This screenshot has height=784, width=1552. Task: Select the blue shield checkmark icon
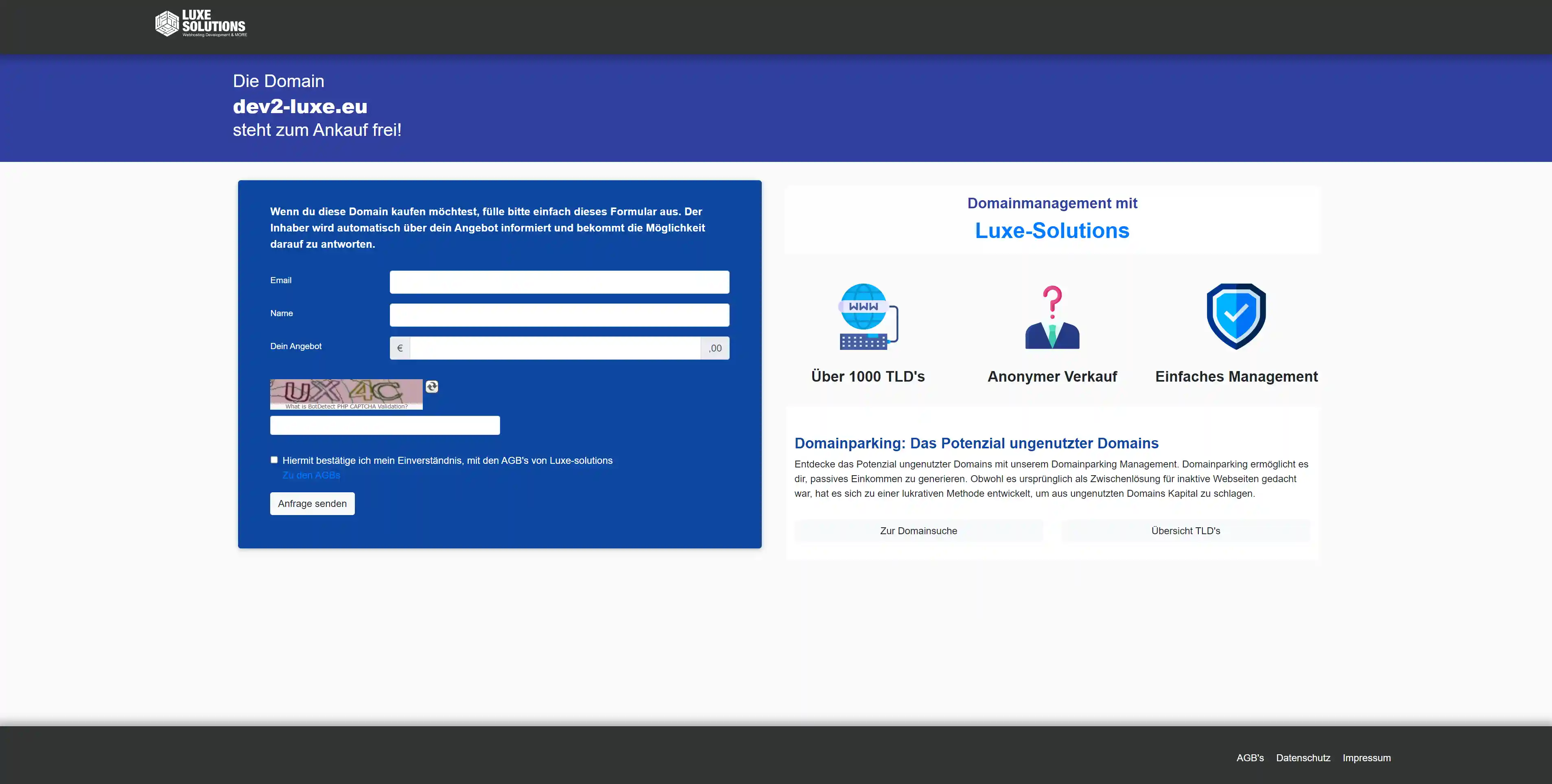(x=1236, y=316)
